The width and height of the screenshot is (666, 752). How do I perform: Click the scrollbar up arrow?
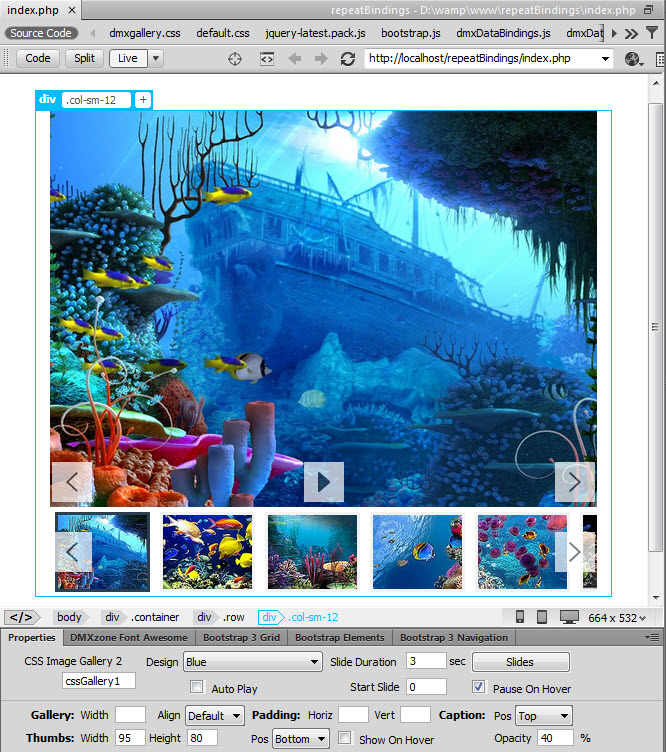point(655,83)
